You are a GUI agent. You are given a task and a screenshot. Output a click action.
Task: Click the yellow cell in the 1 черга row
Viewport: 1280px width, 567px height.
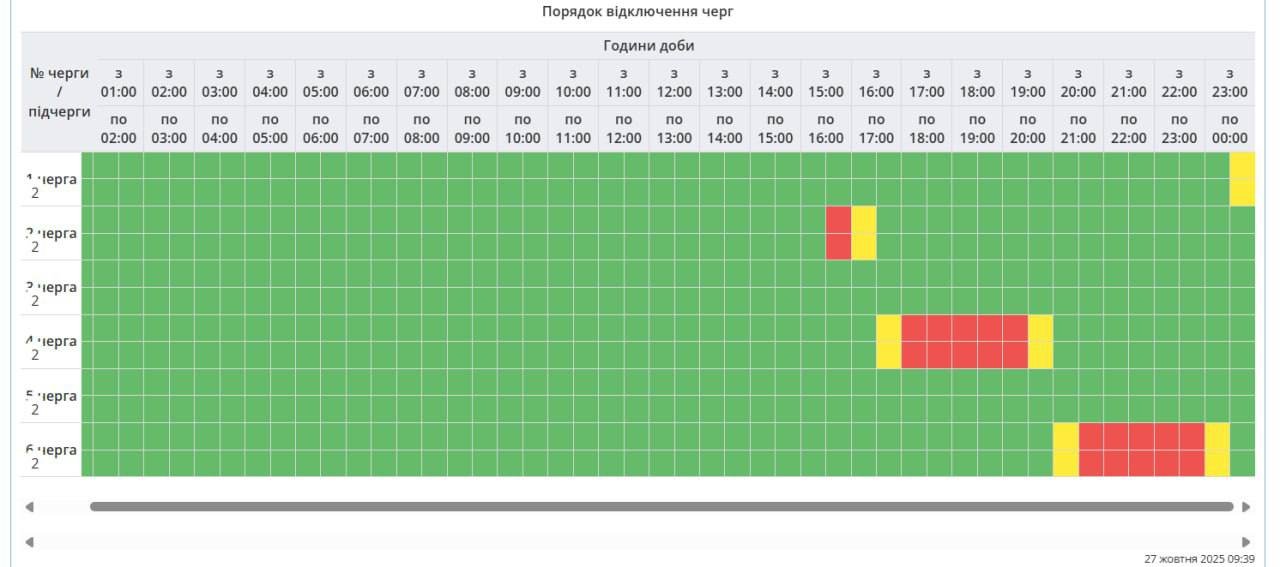1242,179
